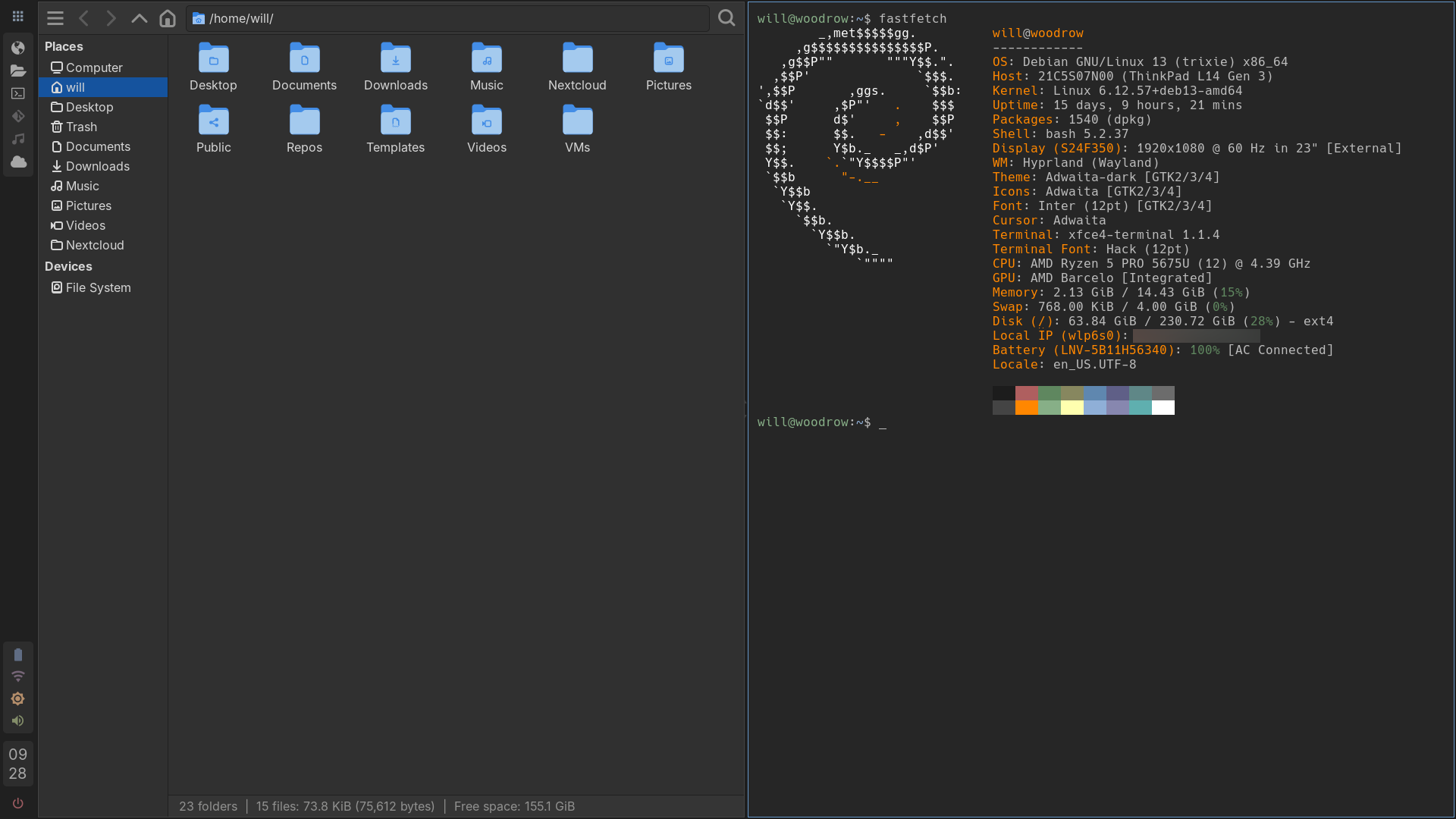Click the /home/will/ path bar
The image size is (1456, 819).
(447, 18)
